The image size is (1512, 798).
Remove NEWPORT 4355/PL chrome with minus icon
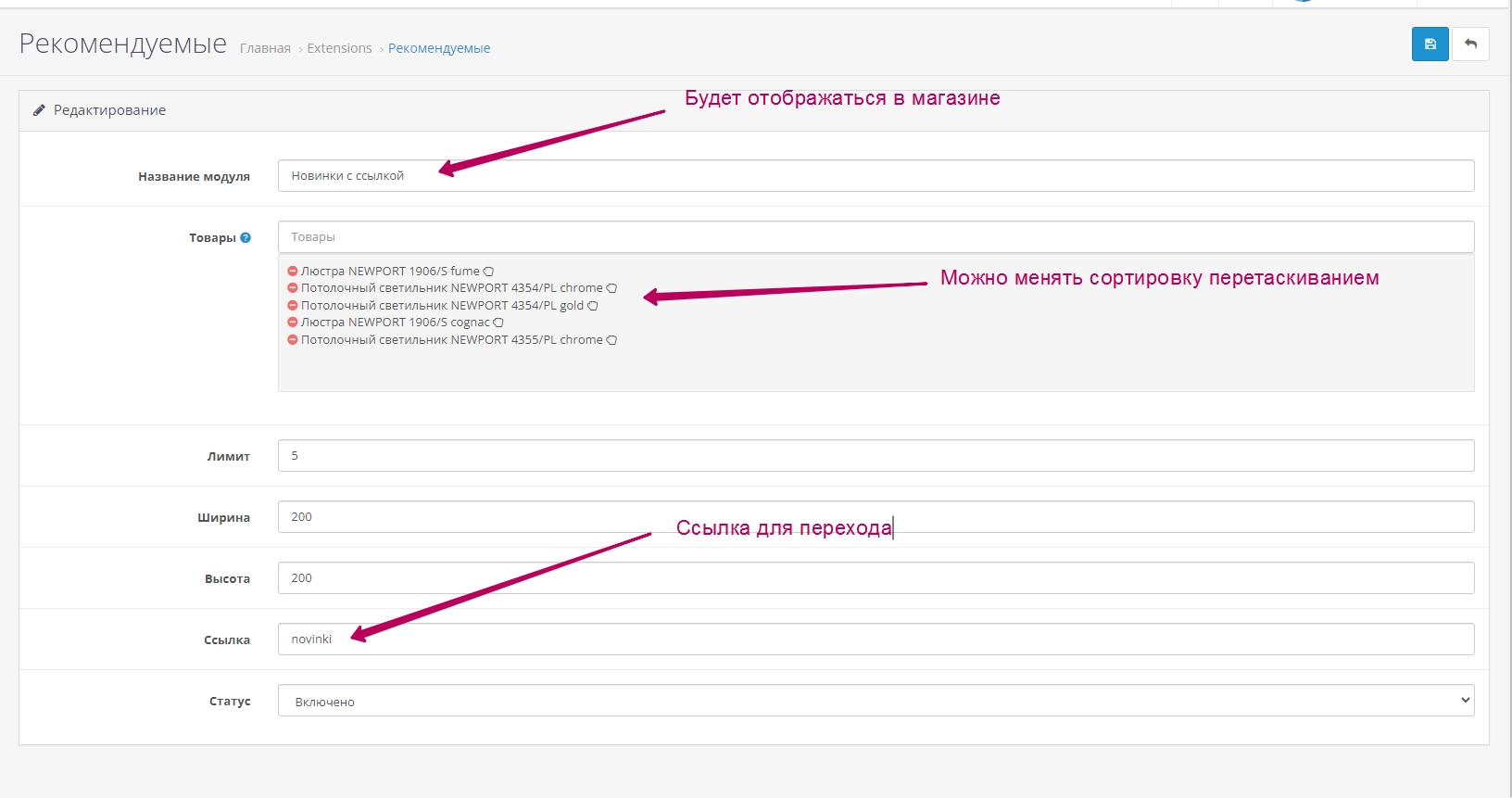coord(293,340)
